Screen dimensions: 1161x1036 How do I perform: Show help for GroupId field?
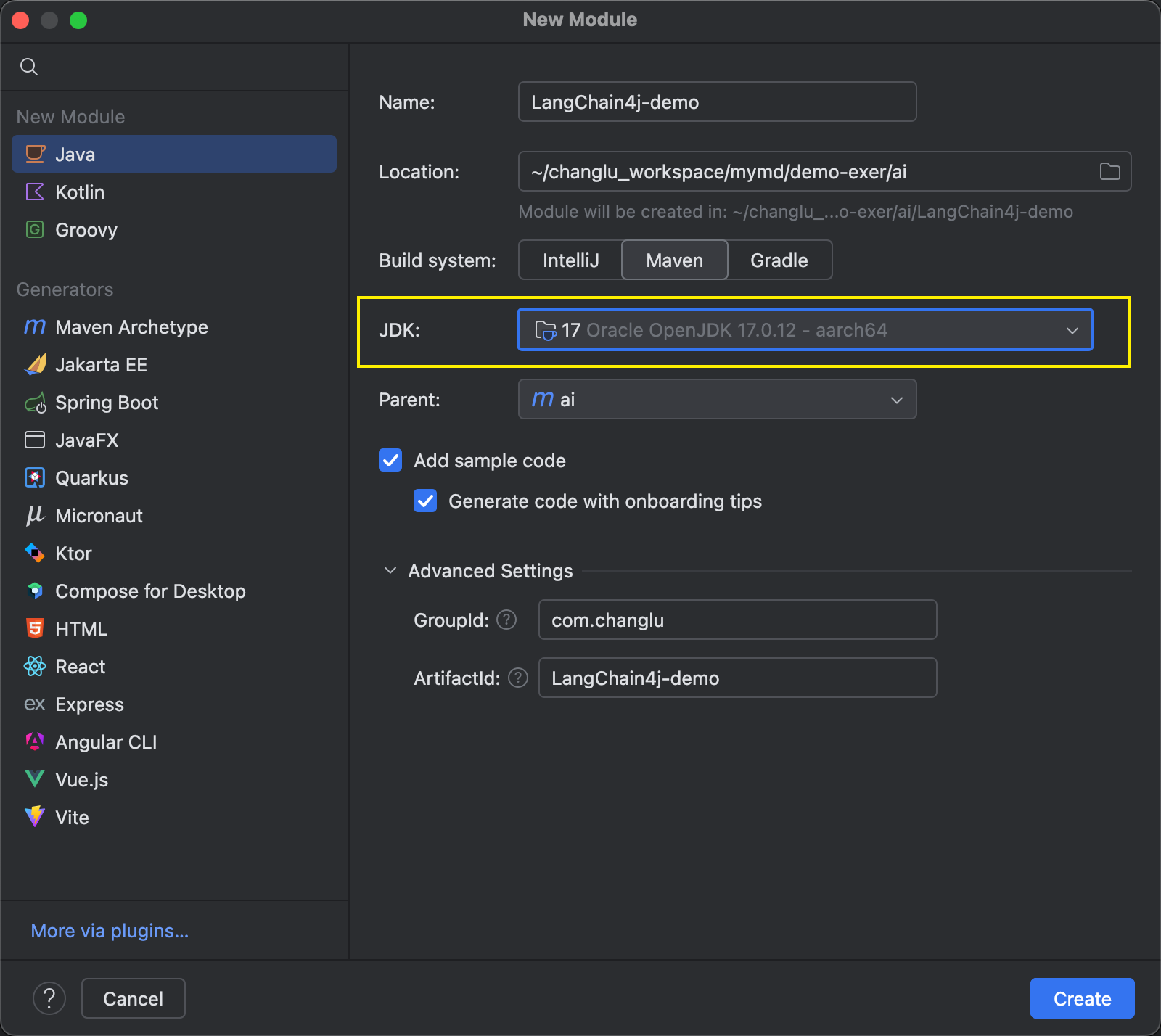click(x=506, y=620)
